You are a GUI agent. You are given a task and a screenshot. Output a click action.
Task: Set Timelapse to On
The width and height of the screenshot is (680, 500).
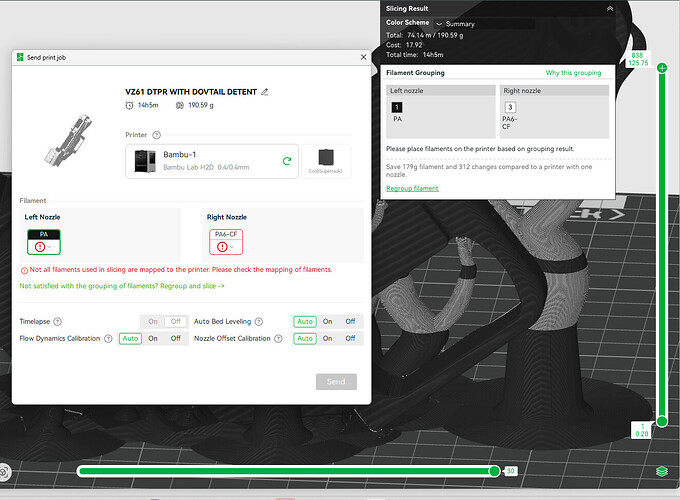click(153, 322)
